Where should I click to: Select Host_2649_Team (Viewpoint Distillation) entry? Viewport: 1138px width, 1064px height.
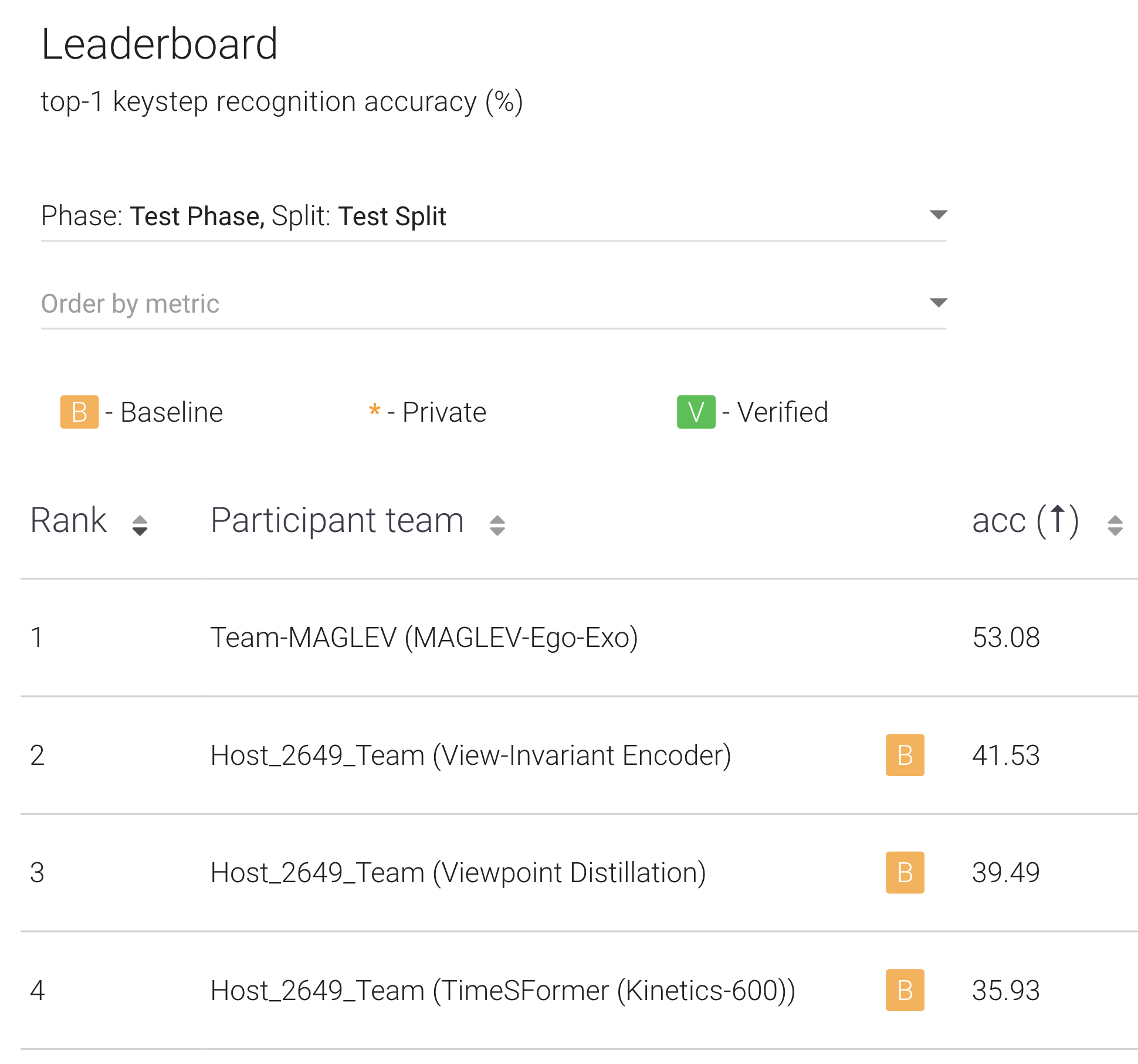pyautogui.click(x=458, y=872)
